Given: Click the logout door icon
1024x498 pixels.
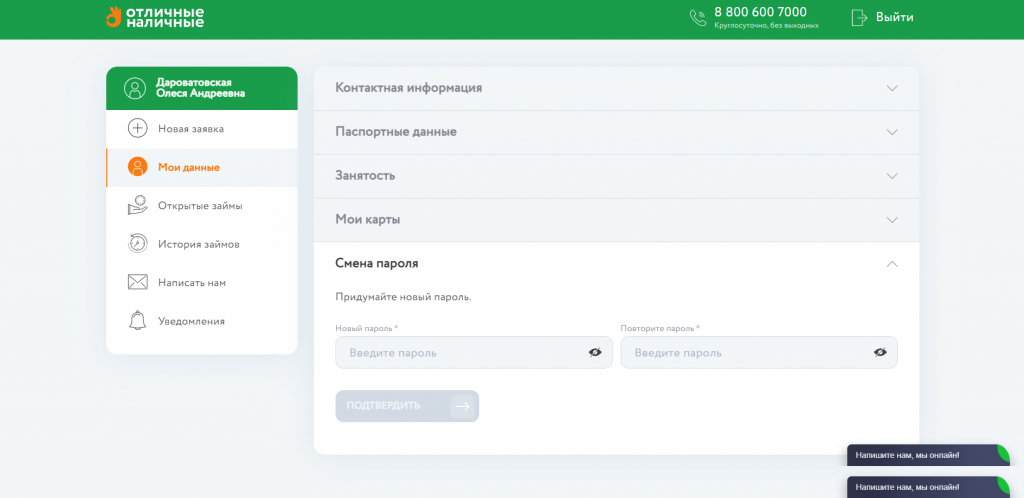Looking at the screenshot, I should coord(858,17).
